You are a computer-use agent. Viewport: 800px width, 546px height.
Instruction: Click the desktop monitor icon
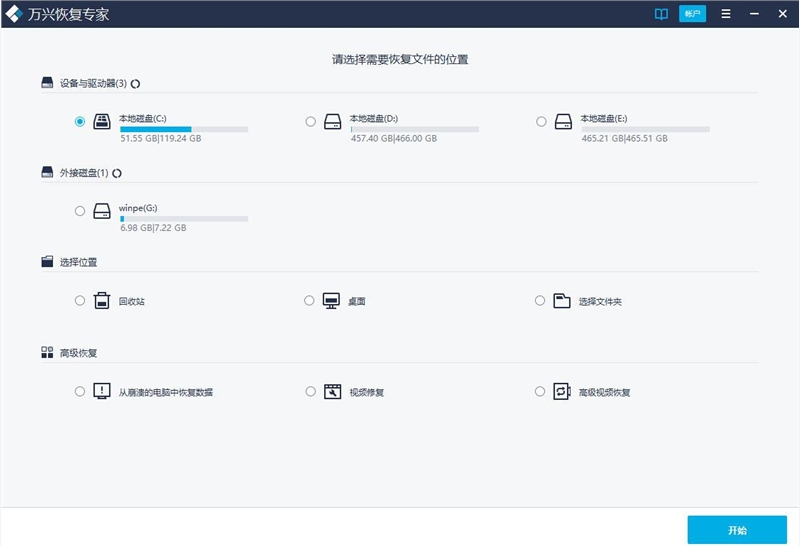click(x=331, y=301)
